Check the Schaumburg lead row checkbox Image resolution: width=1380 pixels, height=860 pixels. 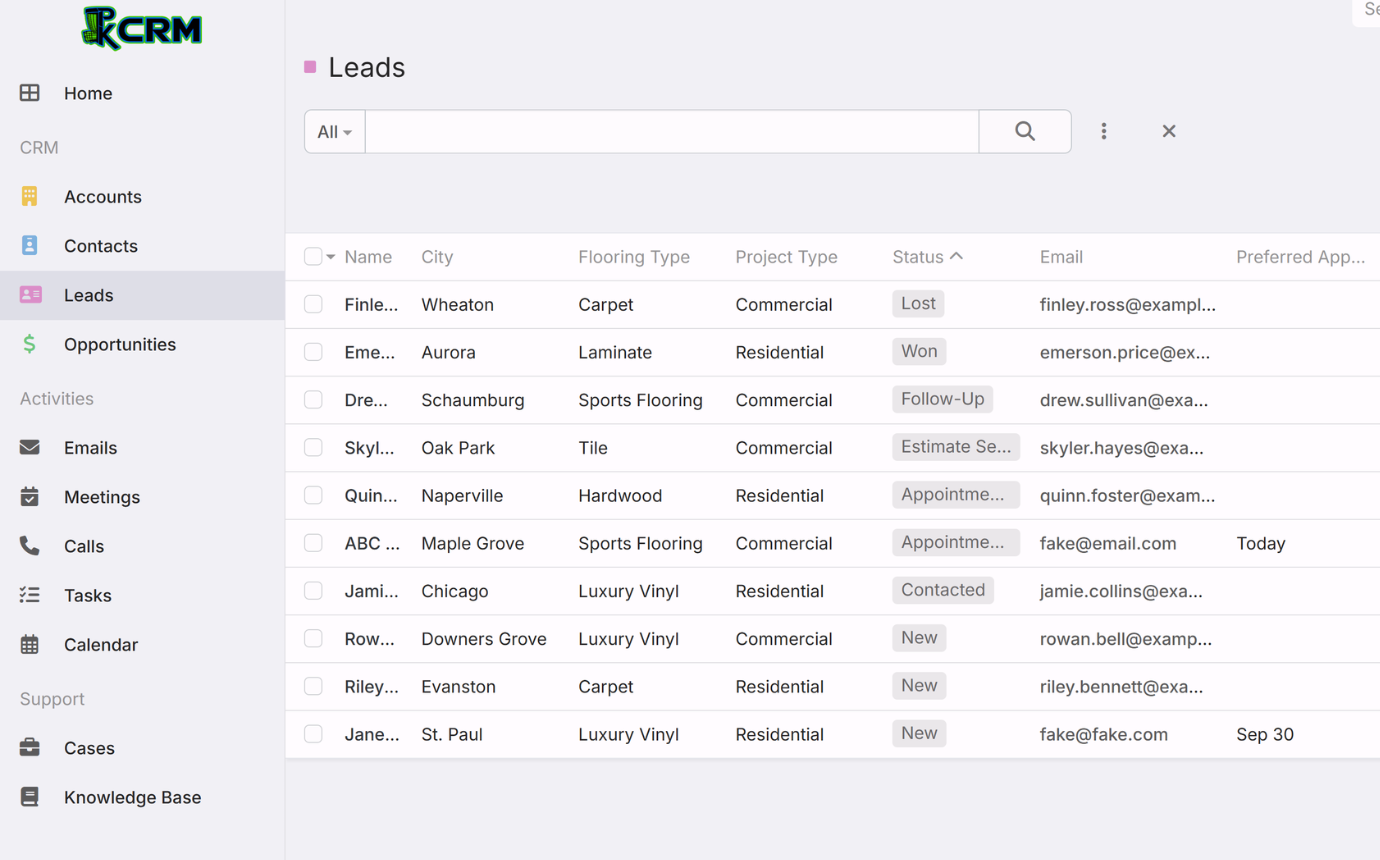click(313, 400)
